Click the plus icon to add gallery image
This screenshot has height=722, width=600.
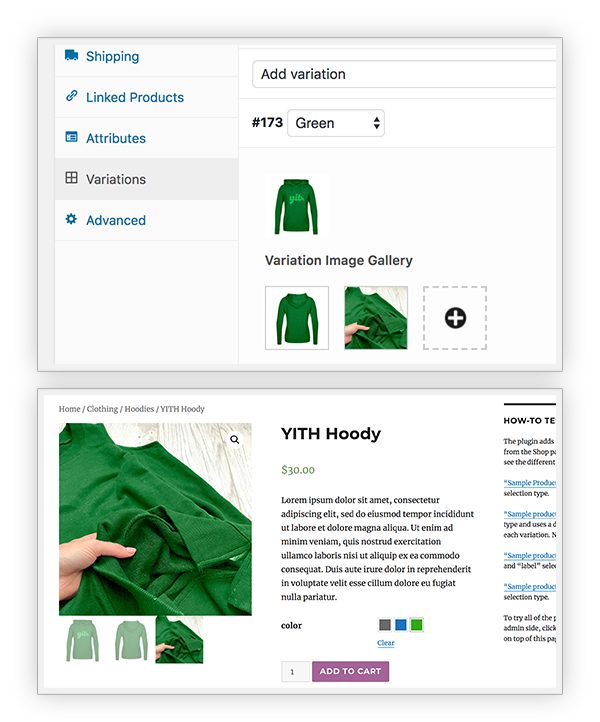click(x=455, y=318)
